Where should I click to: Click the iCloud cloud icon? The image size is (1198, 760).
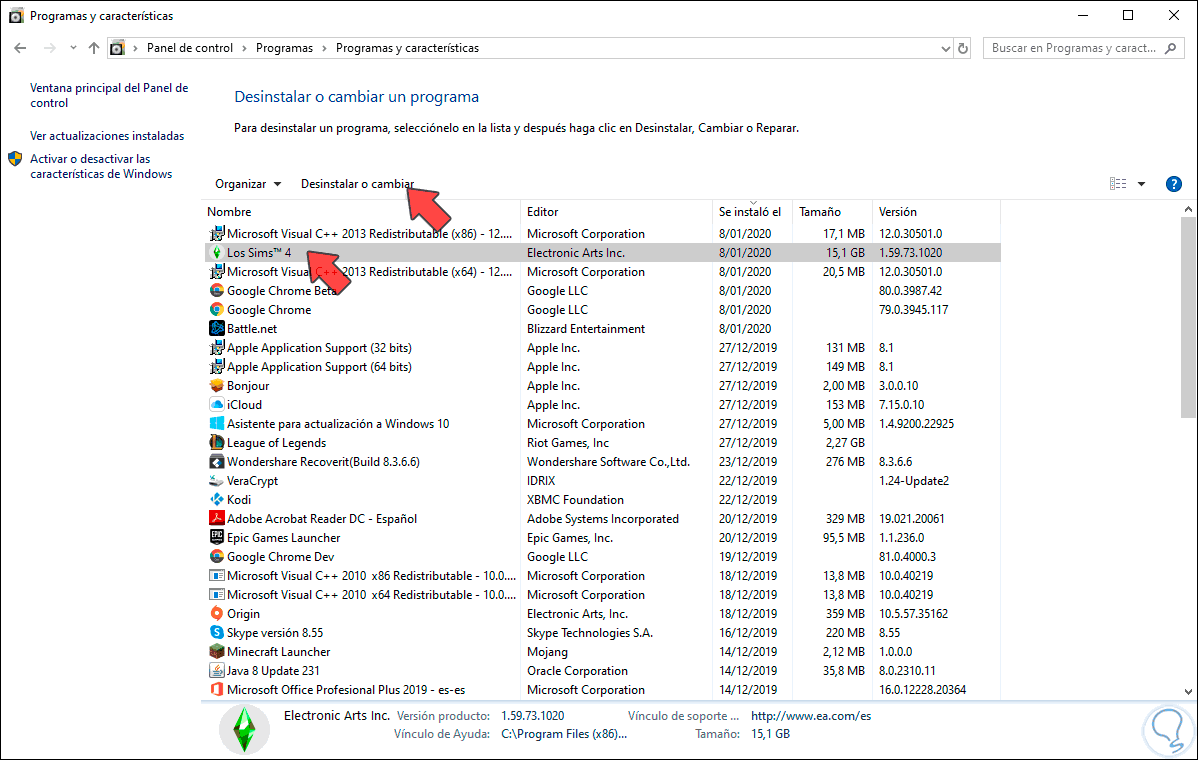(x=217, y=405)
